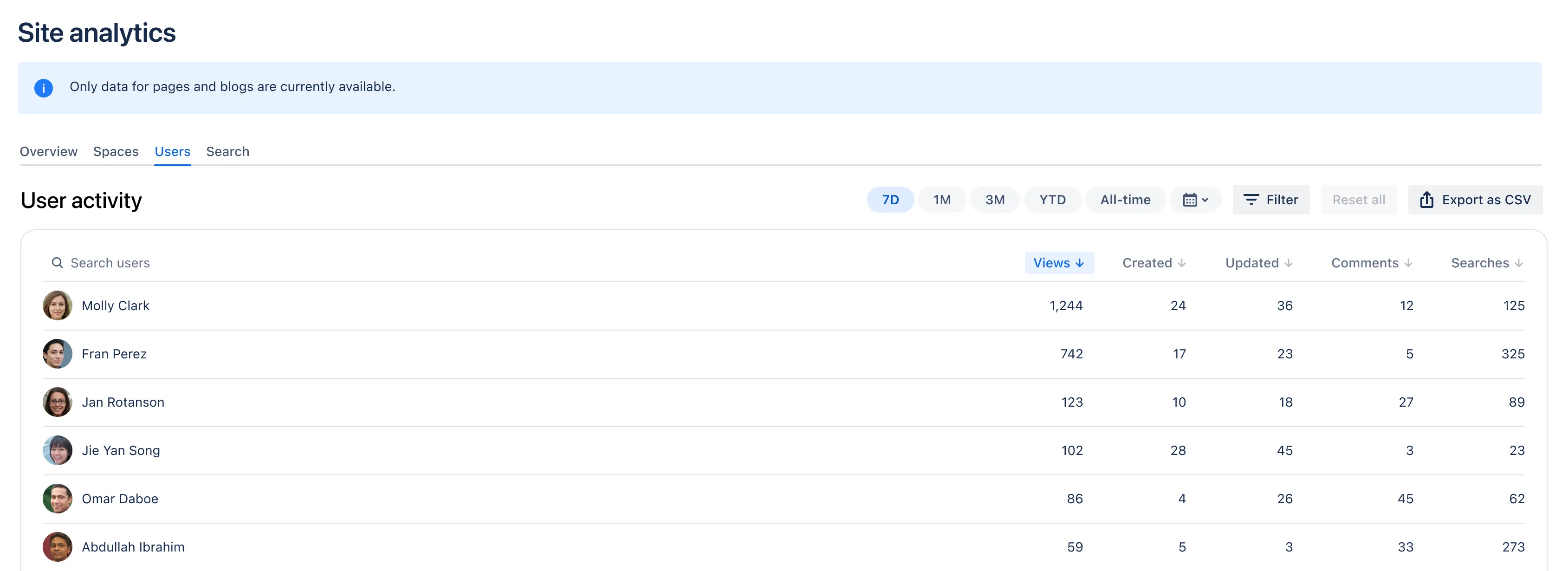This screenshot has height=571, width=1568.
Task: Click the 1,244 views value
Action: pyautogui.click(x=1066, y=305)
